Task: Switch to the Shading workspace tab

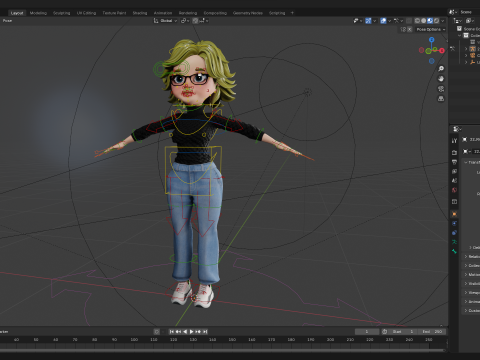Action: (x=140, y=13)
